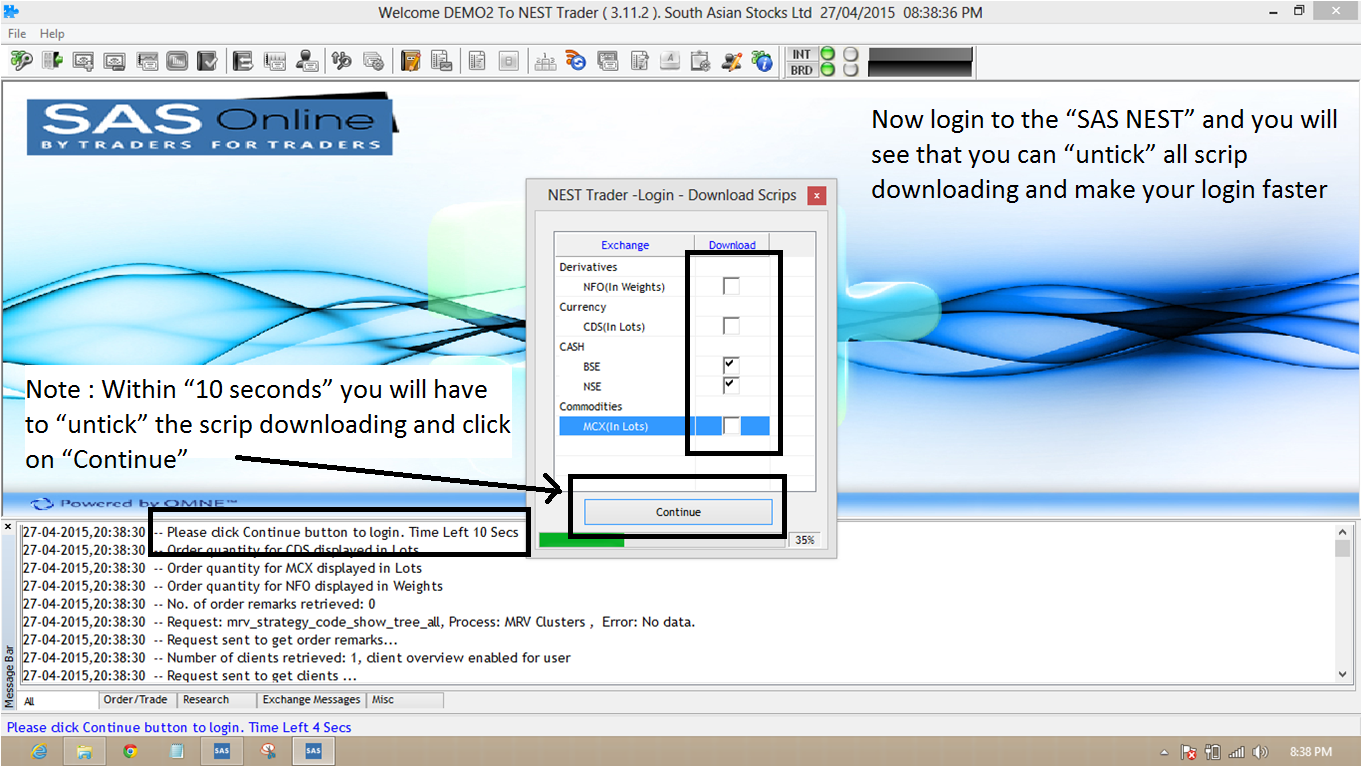Screen dimensions: 1362x767
Task: Click the bar-graph with ticket icon
Action: pos(274,61)
